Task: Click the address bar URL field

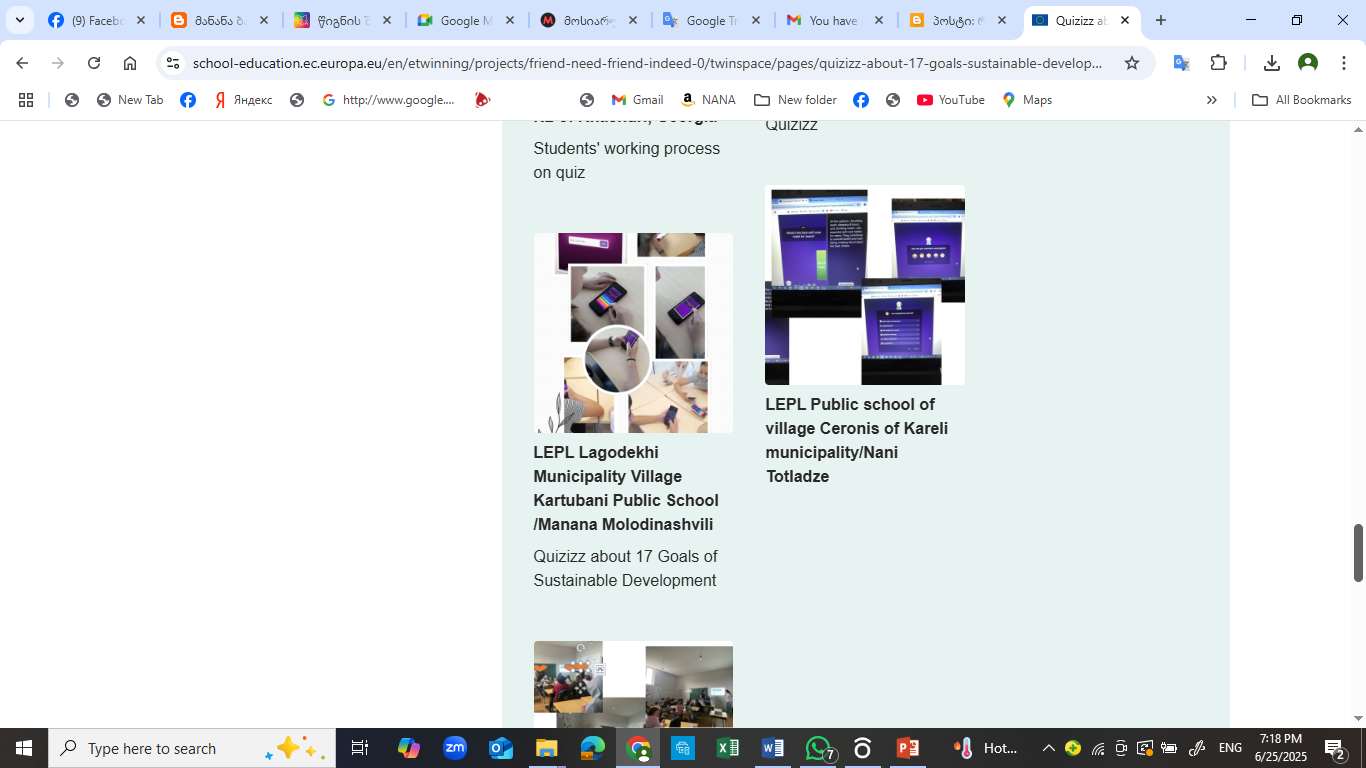Action: click(647, 63)
